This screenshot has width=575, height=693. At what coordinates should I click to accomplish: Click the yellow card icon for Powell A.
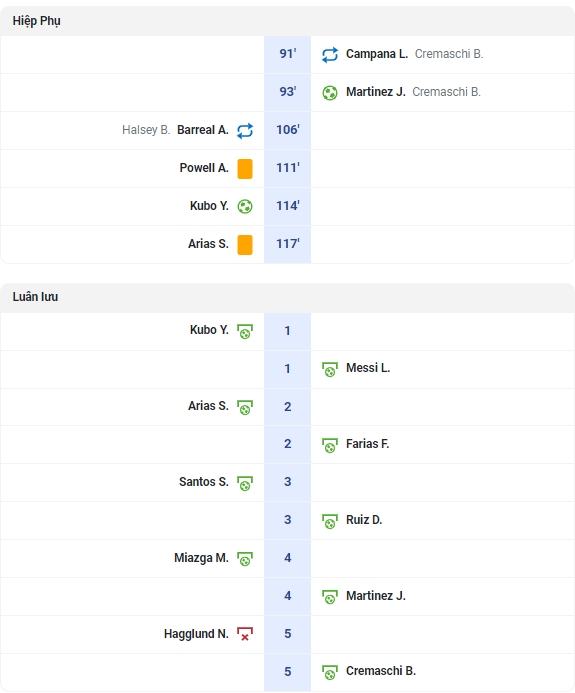[x=245, y=169]
